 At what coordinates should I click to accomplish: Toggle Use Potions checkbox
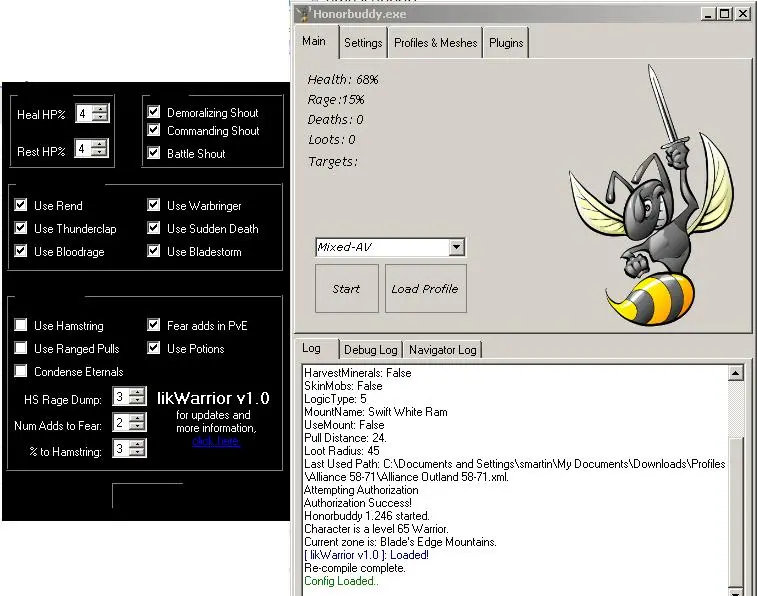pyautogui.click(x=154, y=348)
